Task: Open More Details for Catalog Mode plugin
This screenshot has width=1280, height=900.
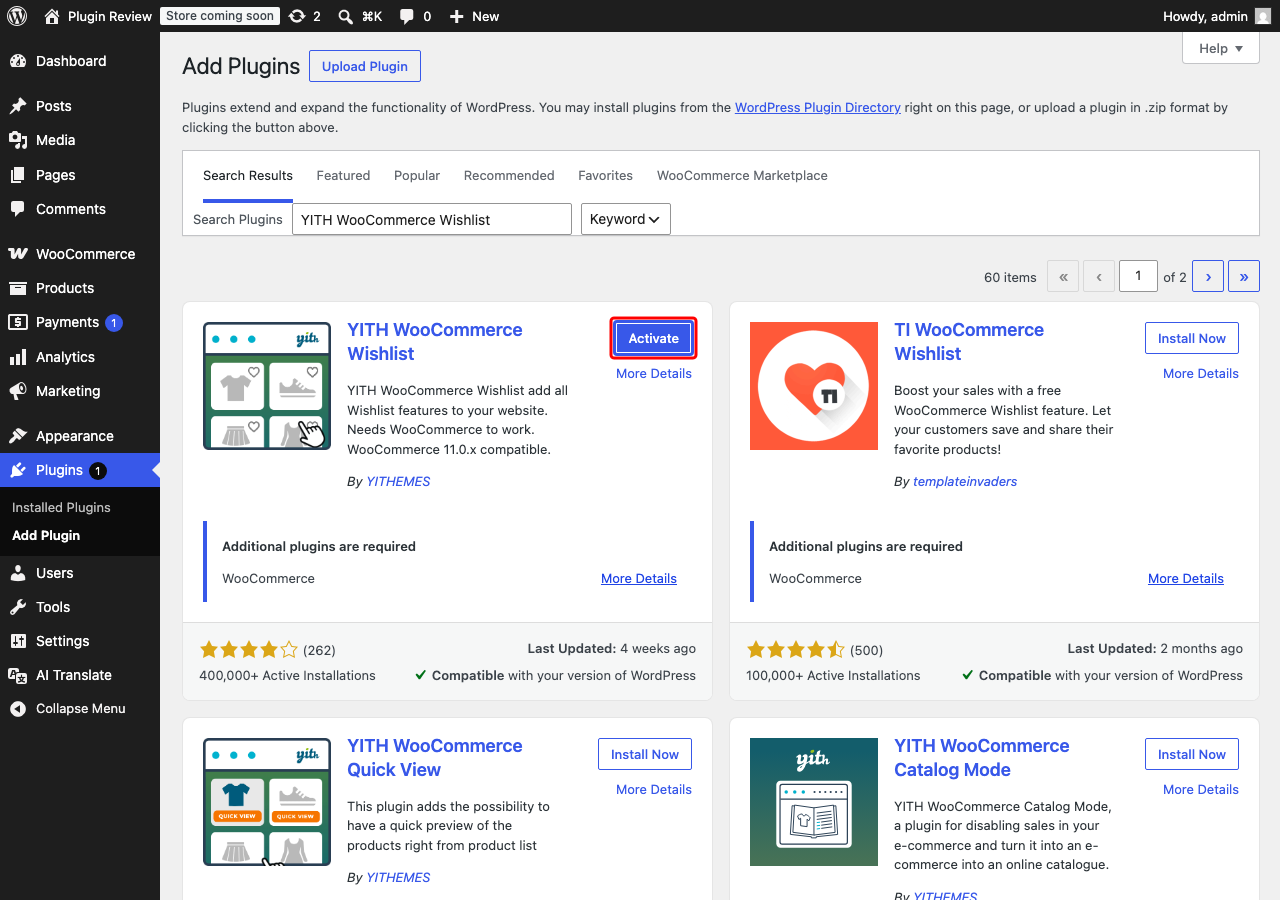Action: pos(1201,789)
